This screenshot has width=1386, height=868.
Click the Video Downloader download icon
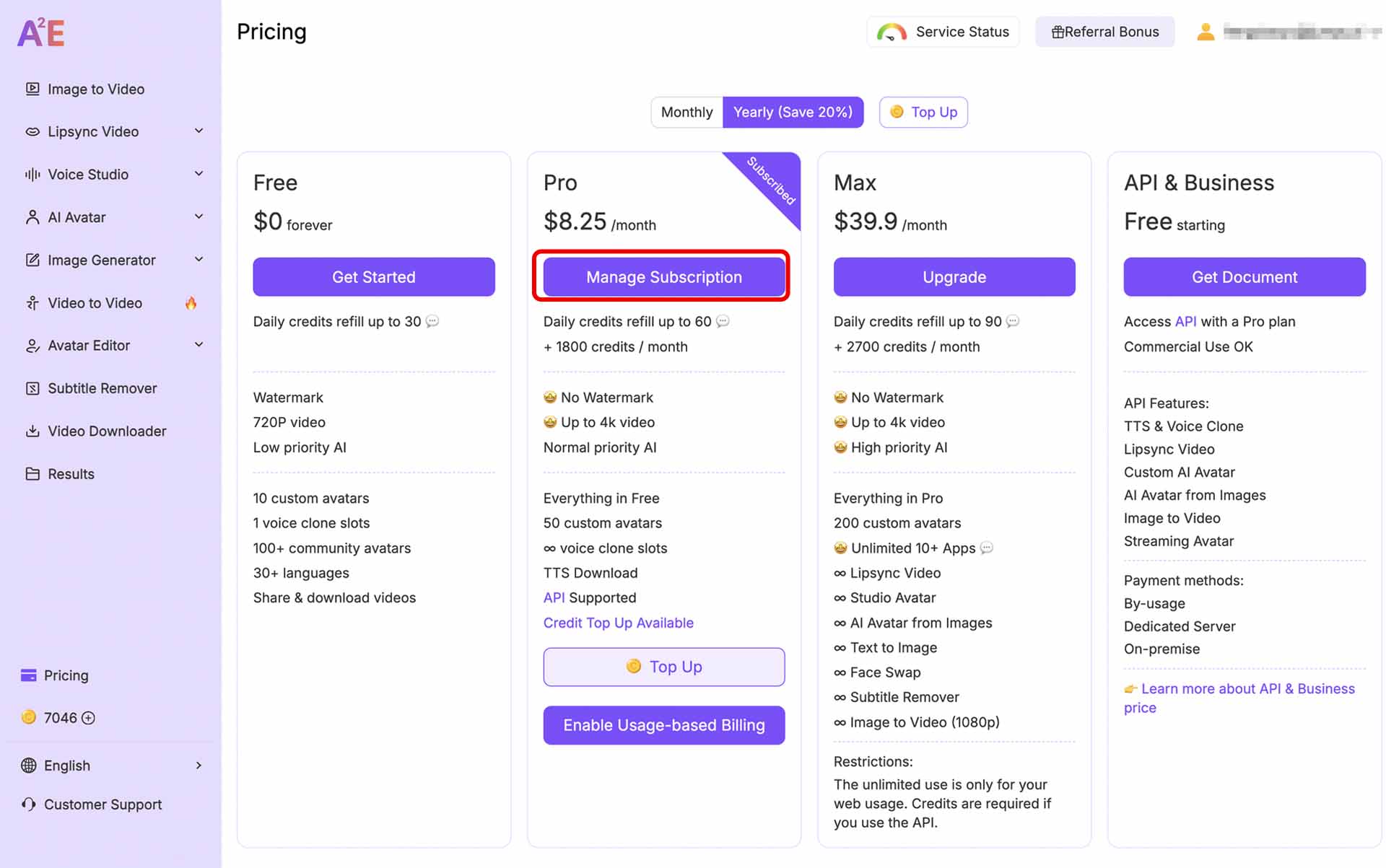coord(32,431)
